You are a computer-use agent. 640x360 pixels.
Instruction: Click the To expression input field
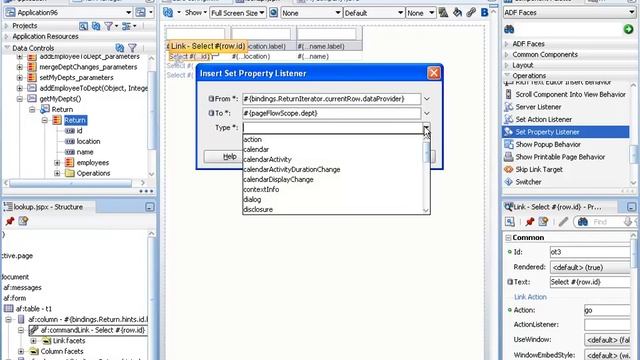tap(331, 113)
